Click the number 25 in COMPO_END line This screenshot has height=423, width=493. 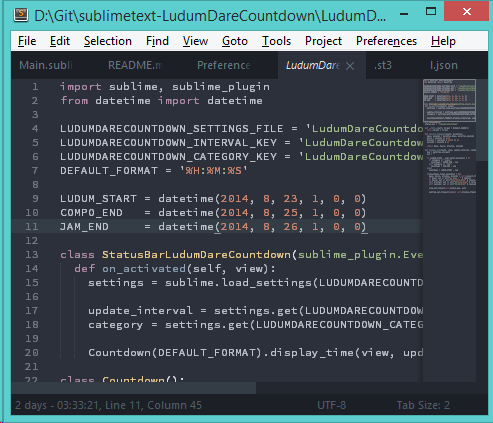tap(290, 213)
